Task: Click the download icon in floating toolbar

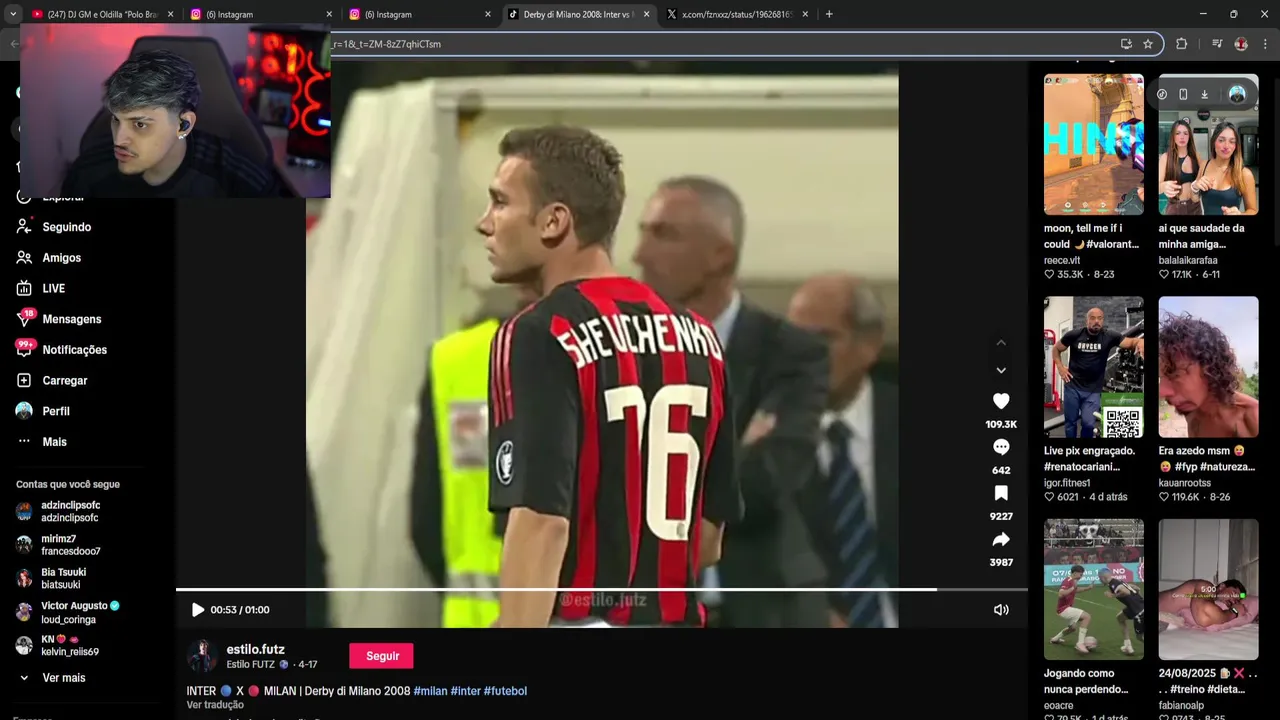Action: point(1205,94)
